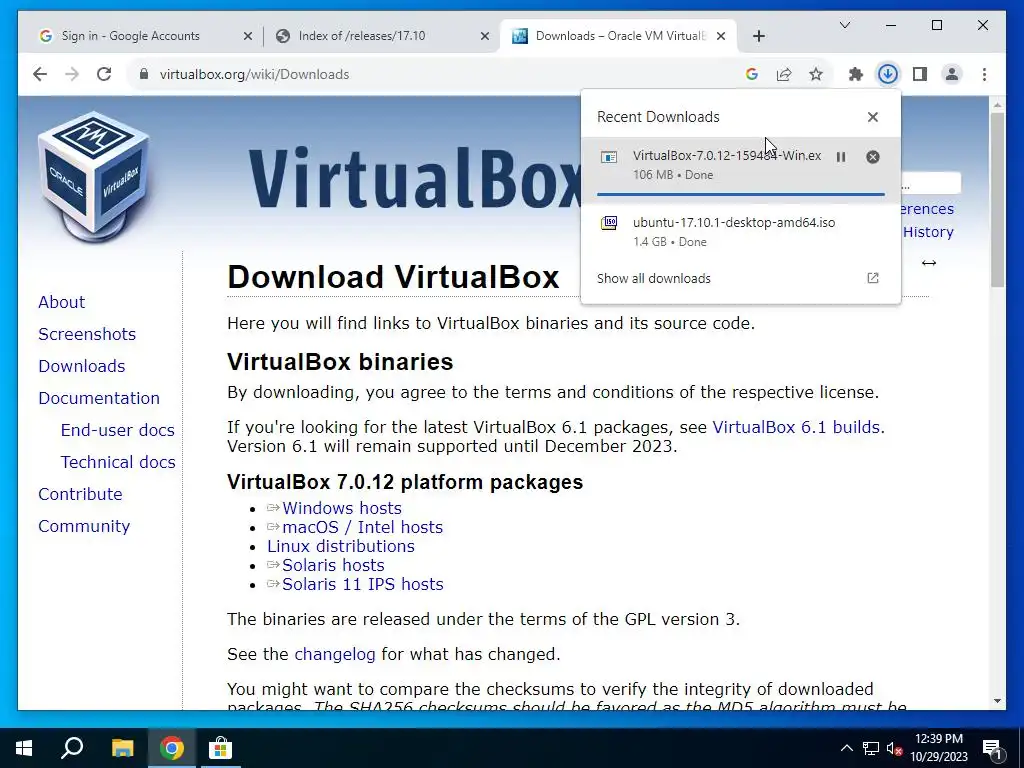
Task: Open the Contribute sidebar link
Action: tap(80, 494)
